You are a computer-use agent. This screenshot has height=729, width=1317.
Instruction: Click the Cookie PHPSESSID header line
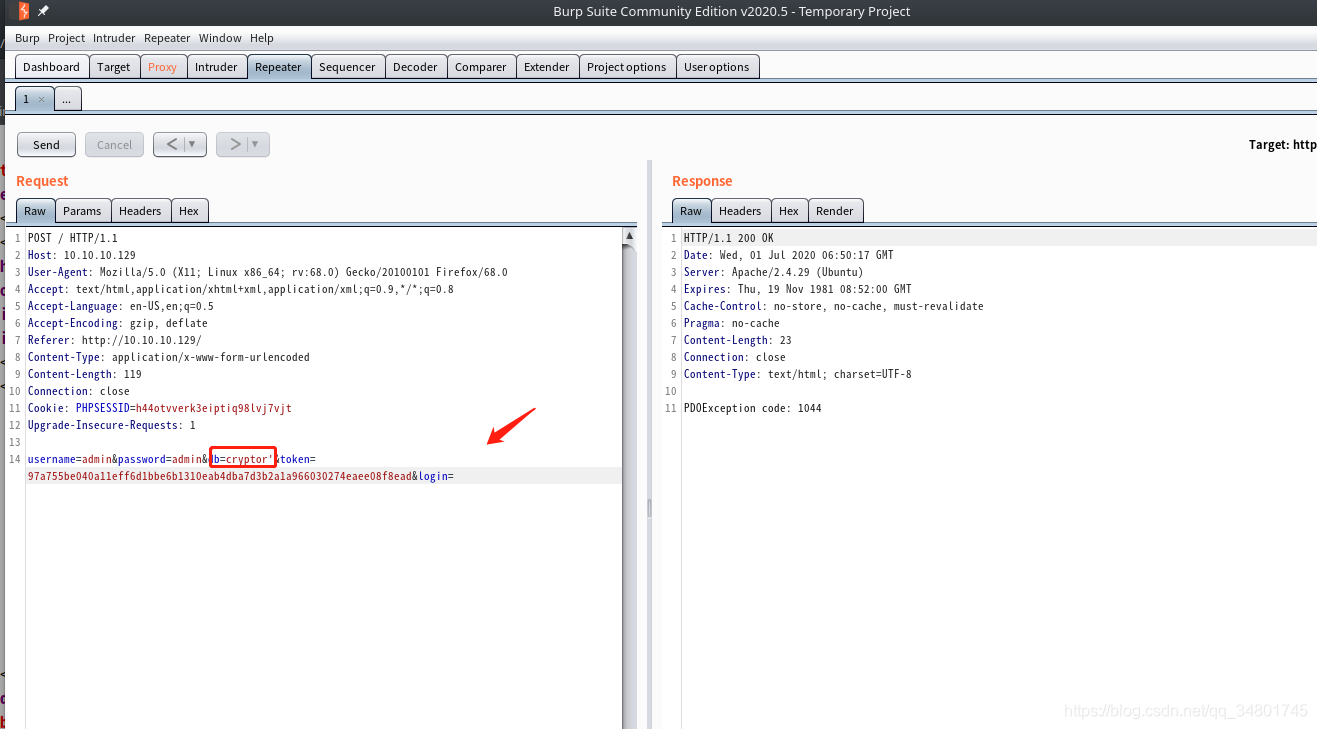(x=160, y=408)
